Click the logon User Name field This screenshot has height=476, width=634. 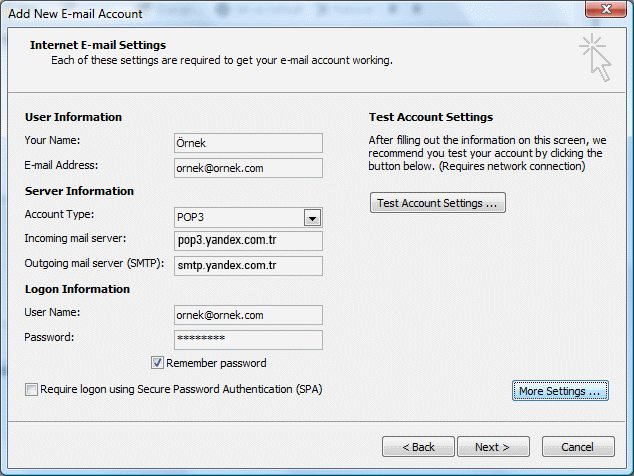(x=248, y=315)
